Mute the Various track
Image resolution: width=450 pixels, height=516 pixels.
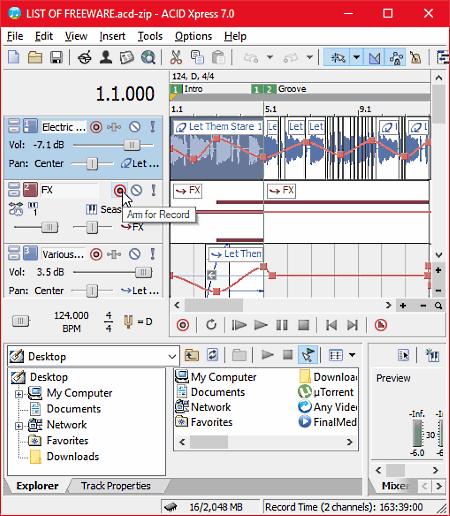pyautogui.click(x=135, y=254)
